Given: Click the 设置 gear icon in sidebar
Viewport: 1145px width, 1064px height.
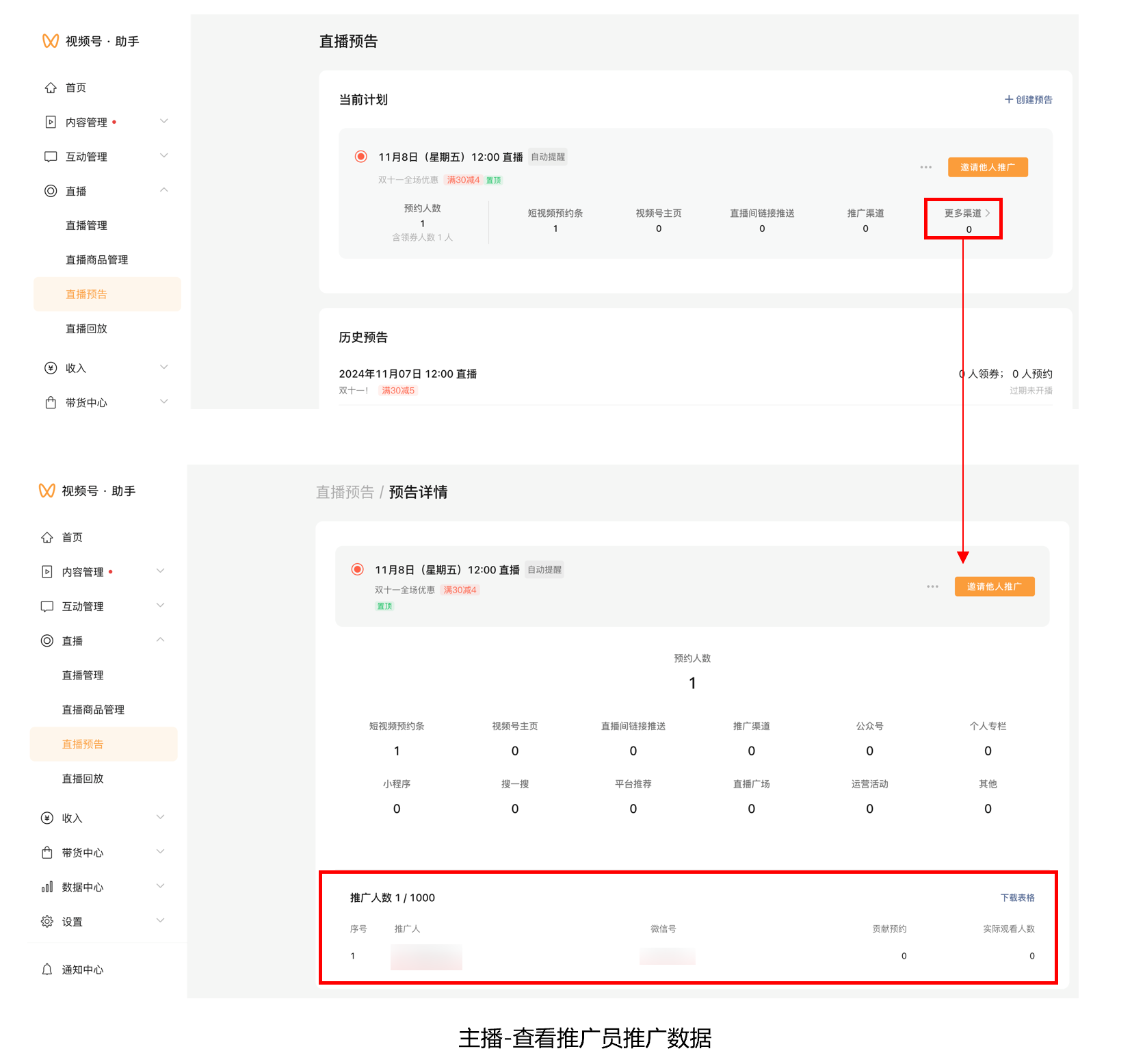Looking at the screenshot, I should point(47,922).
